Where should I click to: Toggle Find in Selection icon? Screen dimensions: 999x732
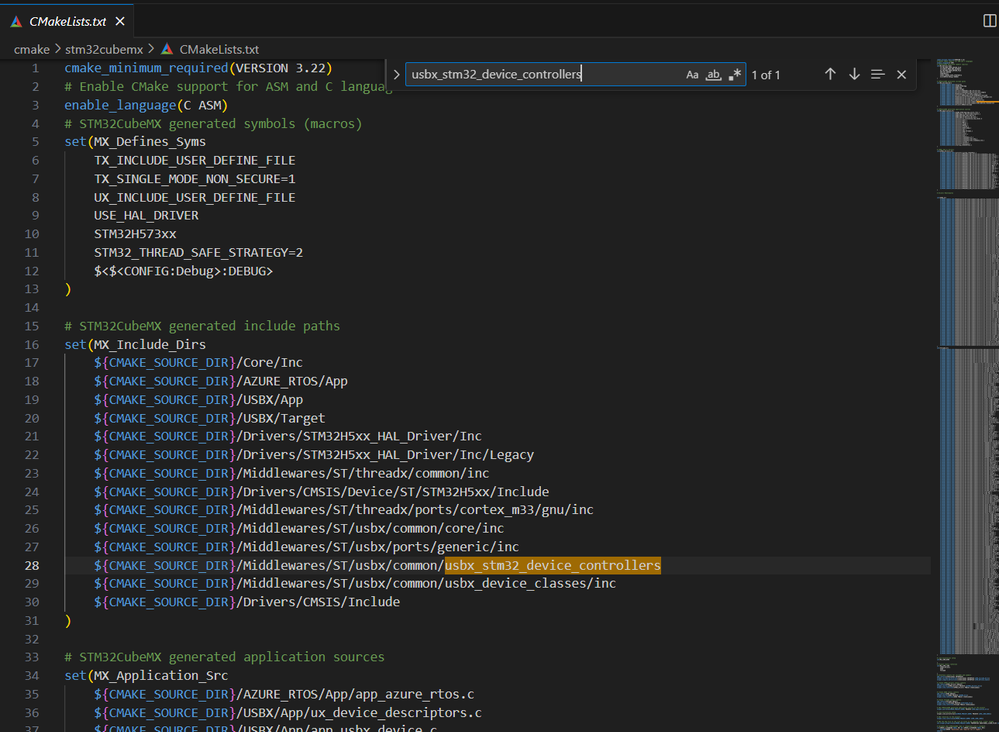[878, 75]
